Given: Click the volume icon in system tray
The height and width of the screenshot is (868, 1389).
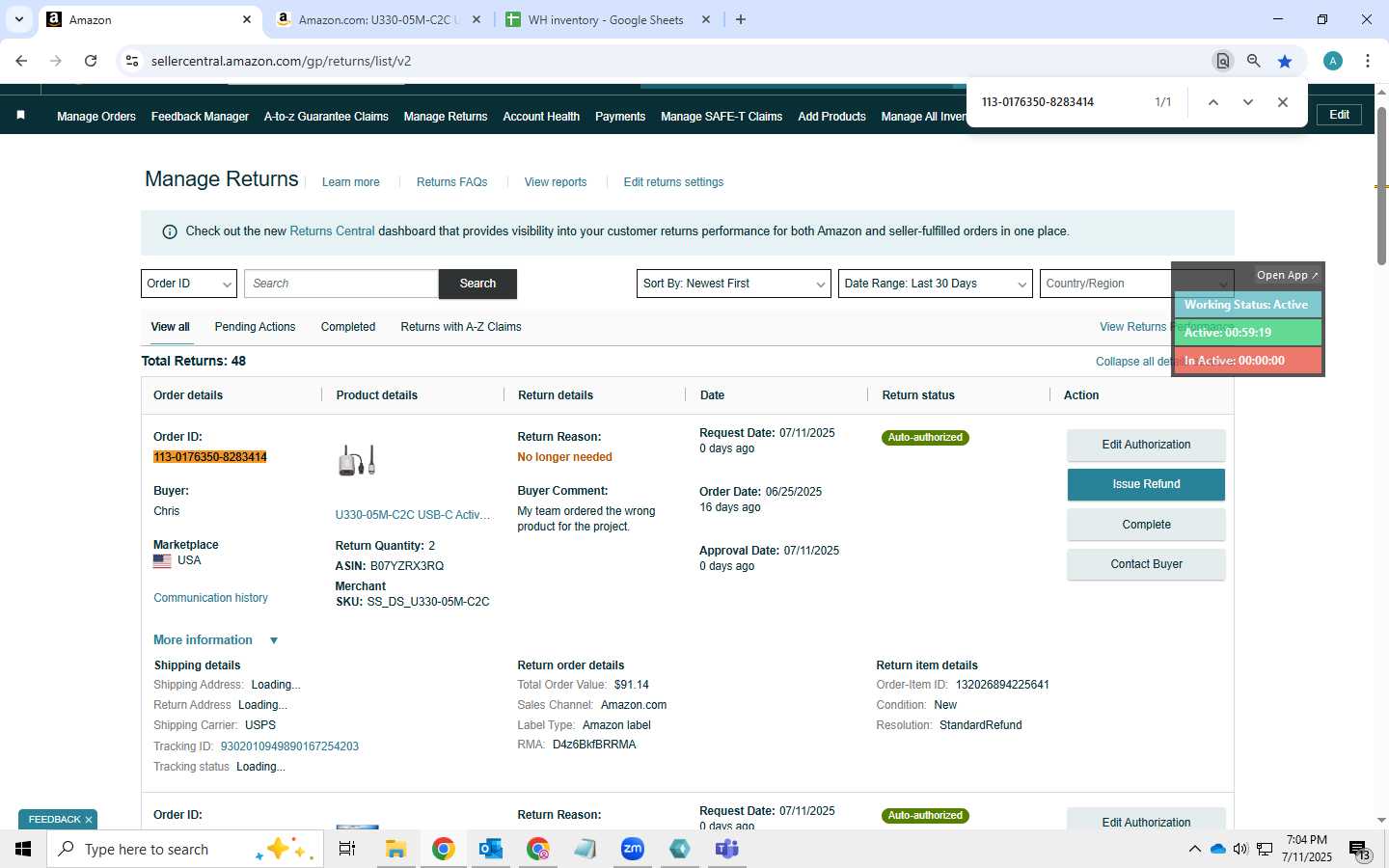Looking at the screenshot, I should [1240, 849].
